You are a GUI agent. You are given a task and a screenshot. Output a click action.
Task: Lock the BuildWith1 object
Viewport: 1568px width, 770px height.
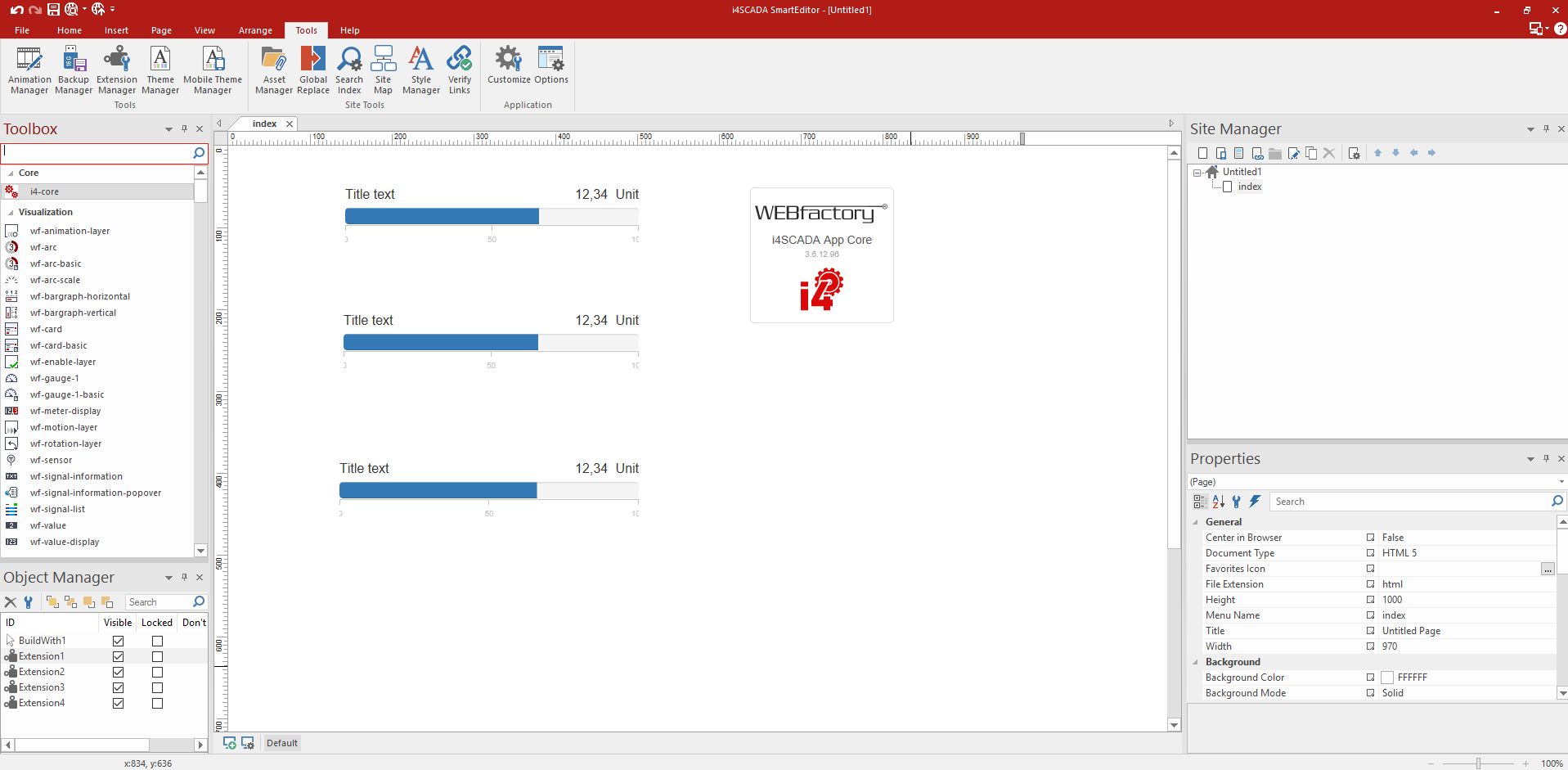pyautogui.click(x=156, y=640)
